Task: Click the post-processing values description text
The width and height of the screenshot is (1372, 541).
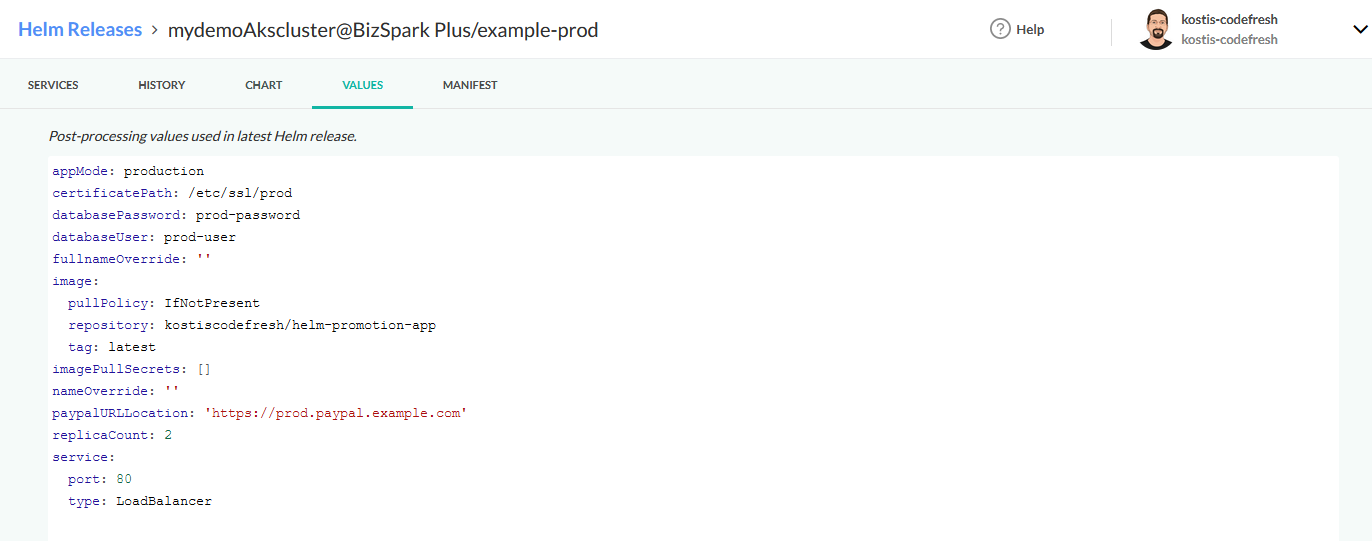Action: [x=203, y=136]
